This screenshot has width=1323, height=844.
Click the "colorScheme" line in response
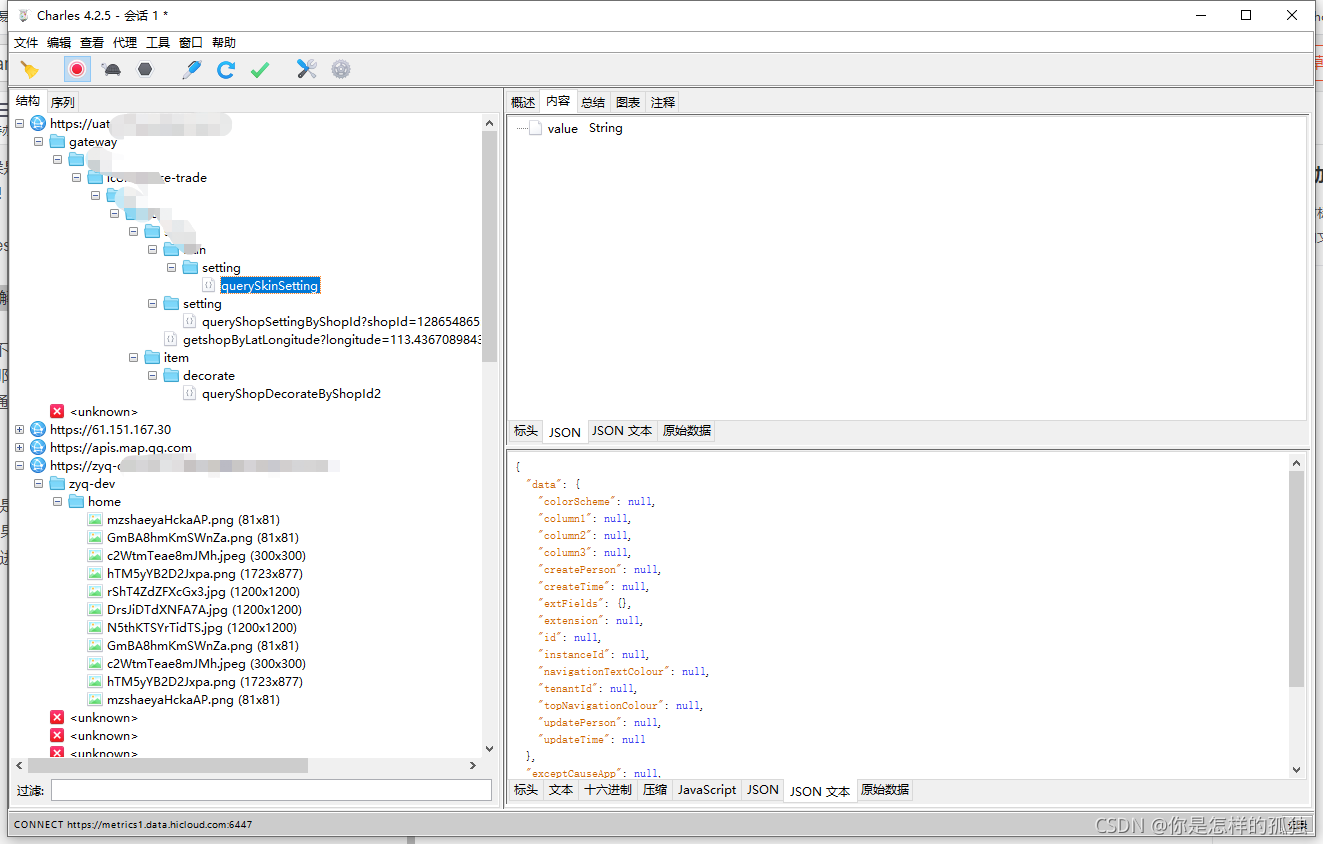click(598, 501)
